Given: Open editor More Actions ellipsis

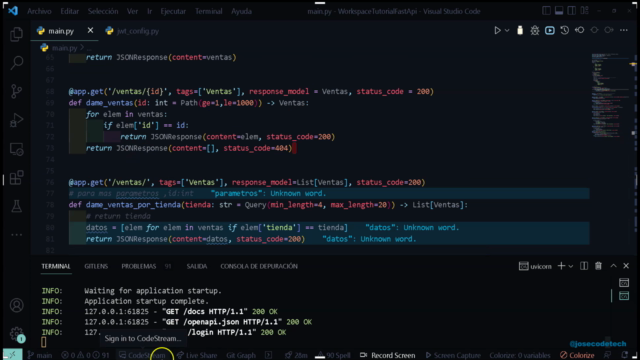Looking at the screenshot, I should [x=624, y=30].
